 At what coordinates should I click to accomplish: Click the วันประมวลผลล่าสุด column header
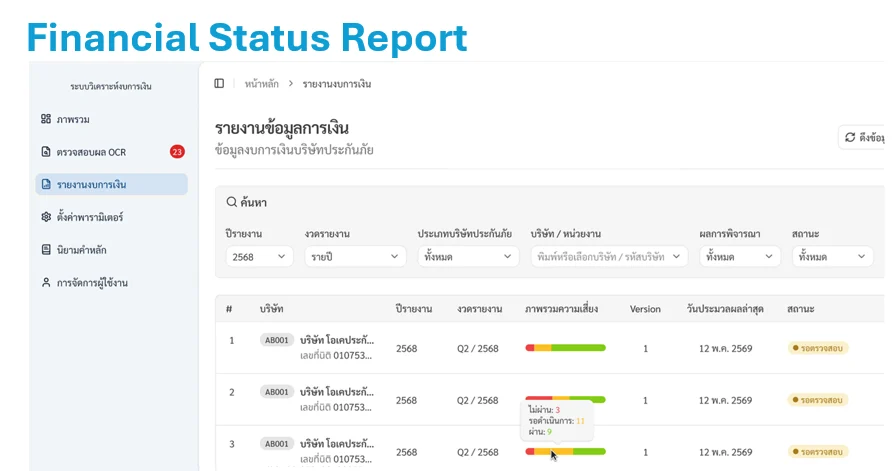[725, 309]
